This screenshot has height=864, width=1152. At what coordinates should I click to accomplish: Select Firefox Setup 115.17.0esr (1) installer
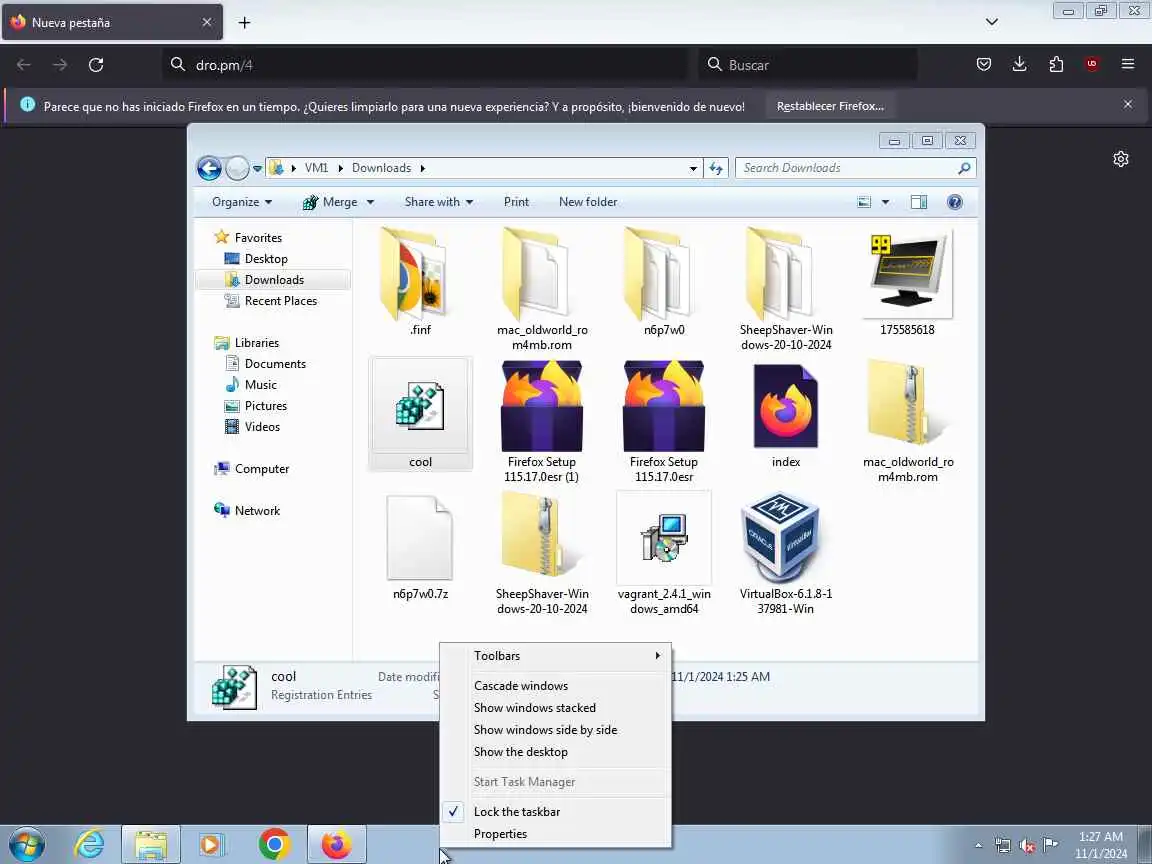click(541, 421)
